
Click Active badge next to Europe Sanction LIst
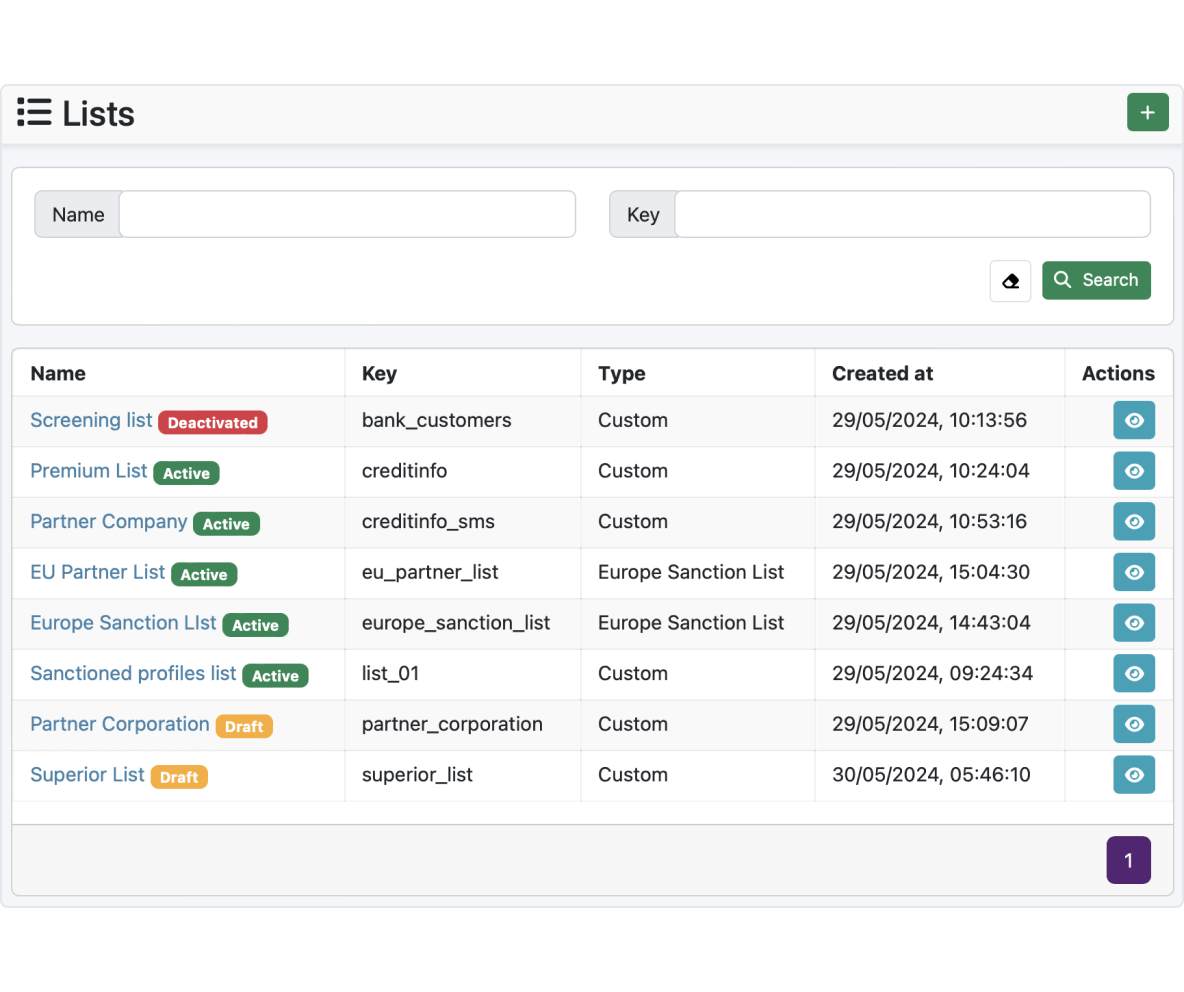255,625
